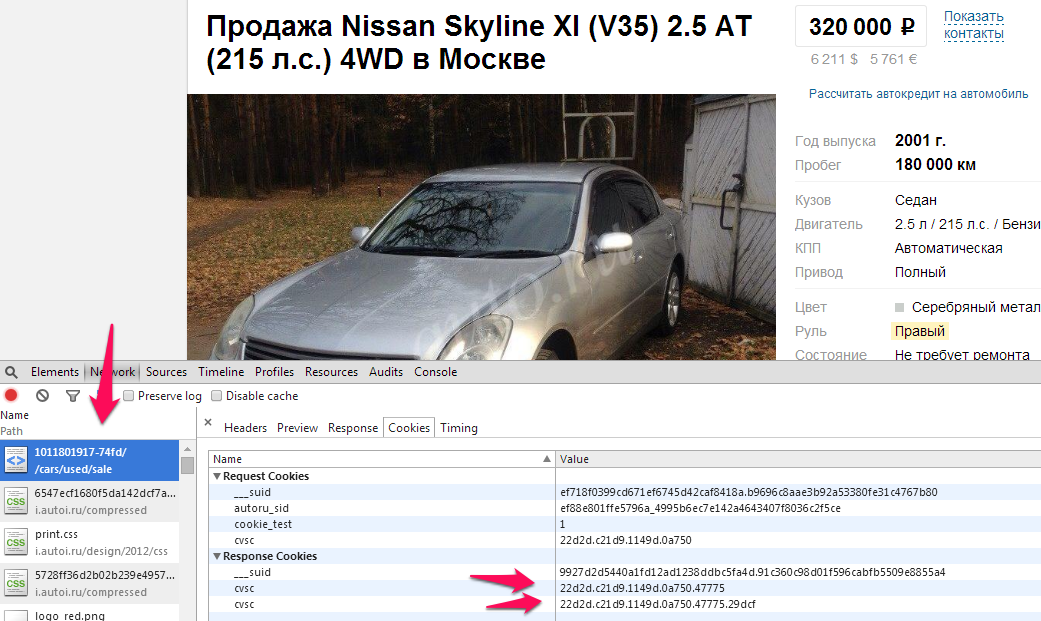Viewport: 1041px width, 621px height.
Task: Click the silver Nissan Skyline photo
Action: (481, 226)
